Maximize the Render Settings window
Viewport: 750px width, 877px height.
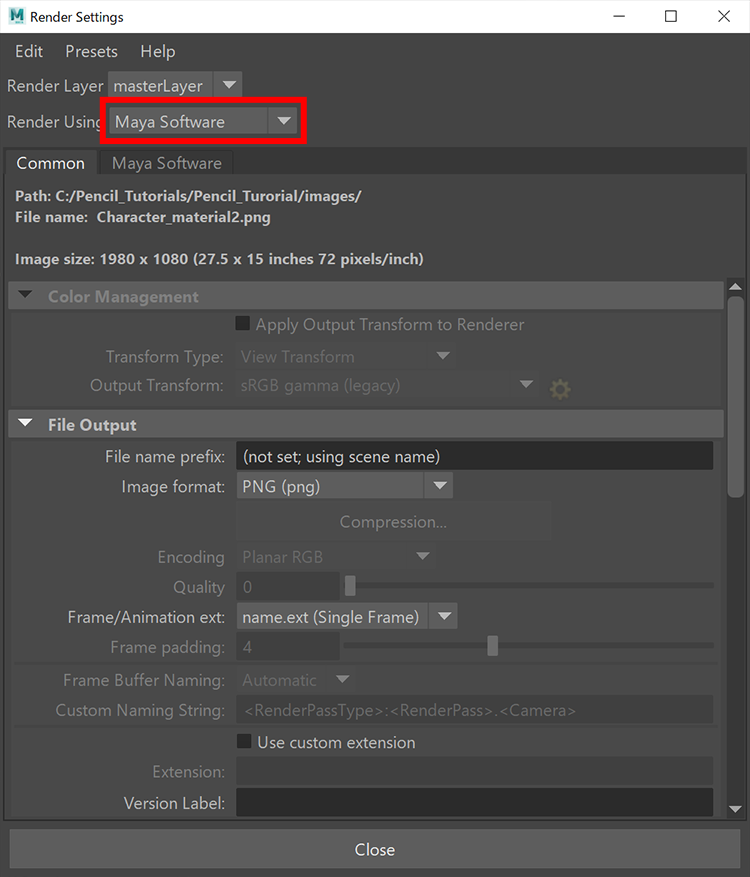670,16
